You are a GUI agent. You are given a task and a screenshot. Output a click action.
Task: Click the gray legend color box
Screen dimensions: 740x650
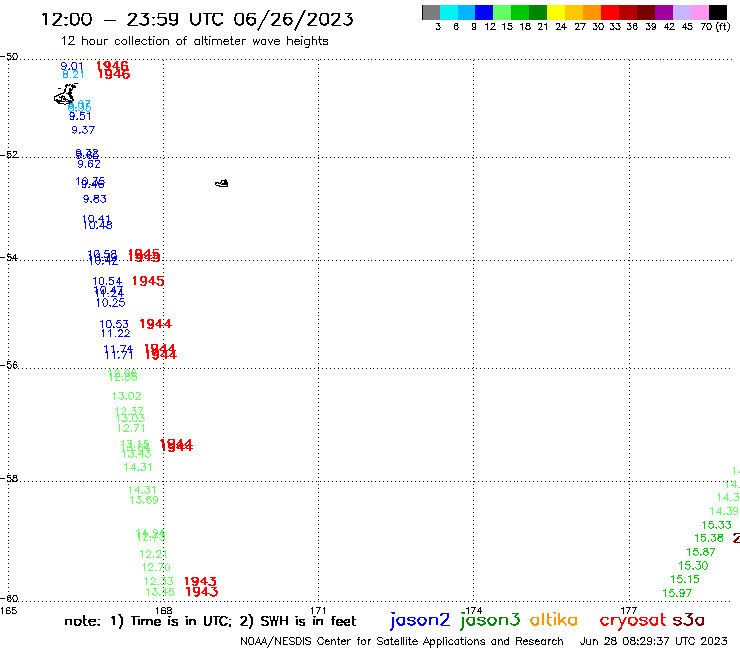coord(431,12)
